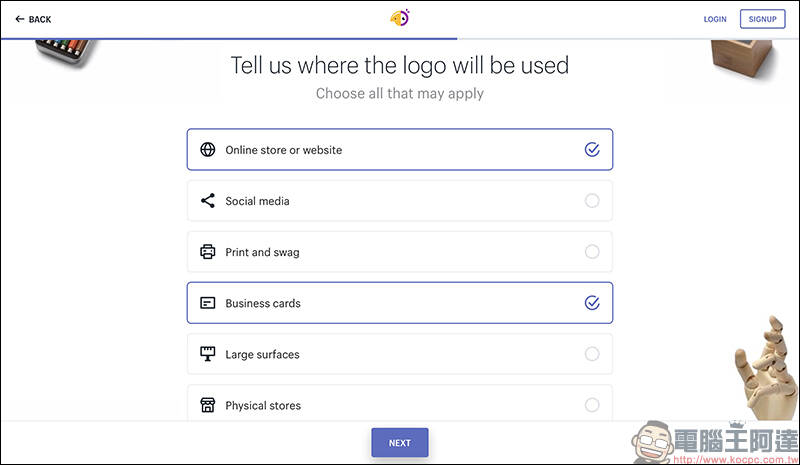Click the share icon beside Social media
Screen dimensions: 800x465
coord(208,201)
